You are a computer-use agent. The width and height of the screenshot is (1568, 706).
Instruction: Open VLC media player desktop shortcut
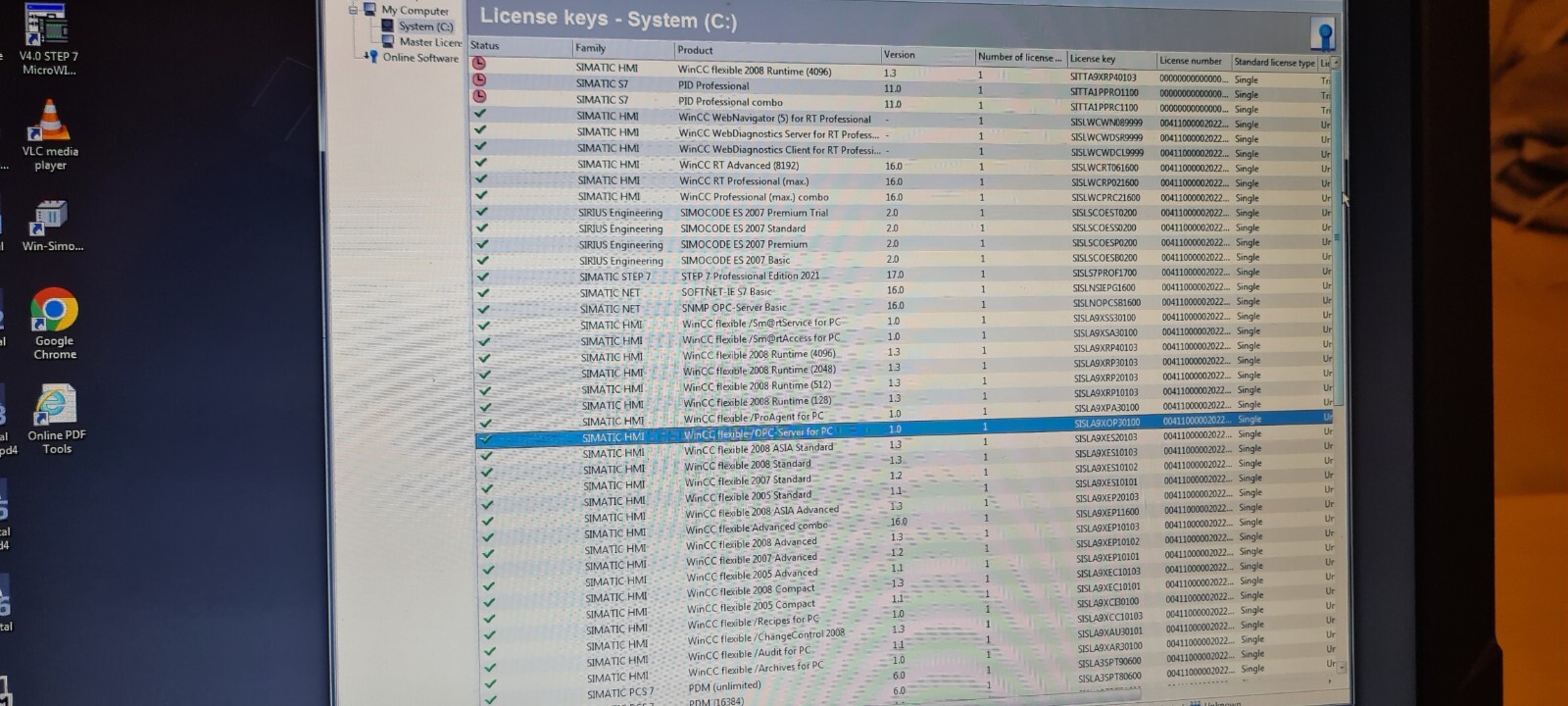click(x=50, y=135)
